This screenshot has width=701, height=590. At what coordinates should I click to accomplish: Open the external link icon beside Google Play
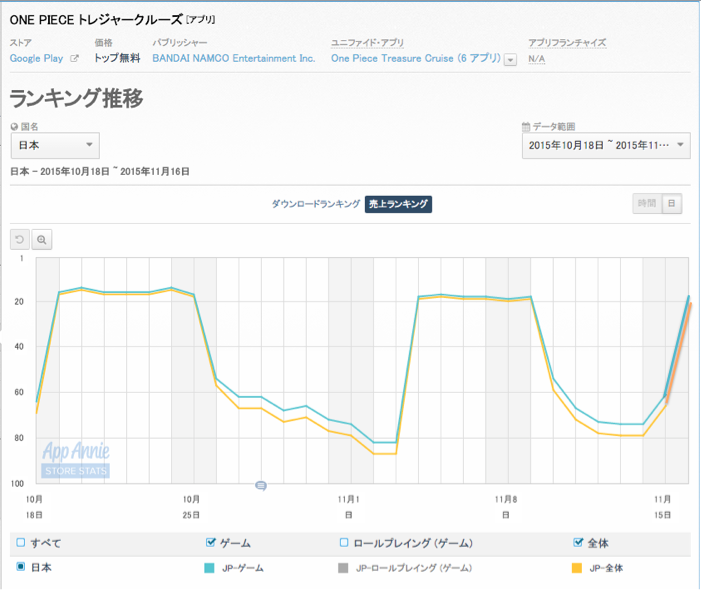pyautogui.click(x=75, y=58)
